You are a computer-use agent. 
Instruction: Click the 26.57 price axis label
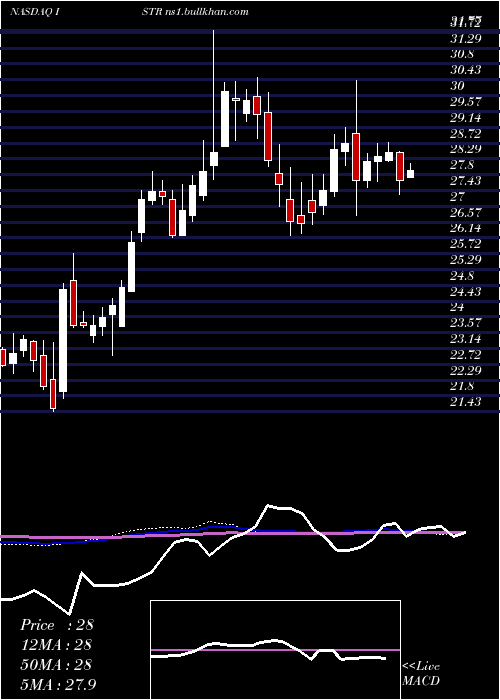[x=466, y=212]
